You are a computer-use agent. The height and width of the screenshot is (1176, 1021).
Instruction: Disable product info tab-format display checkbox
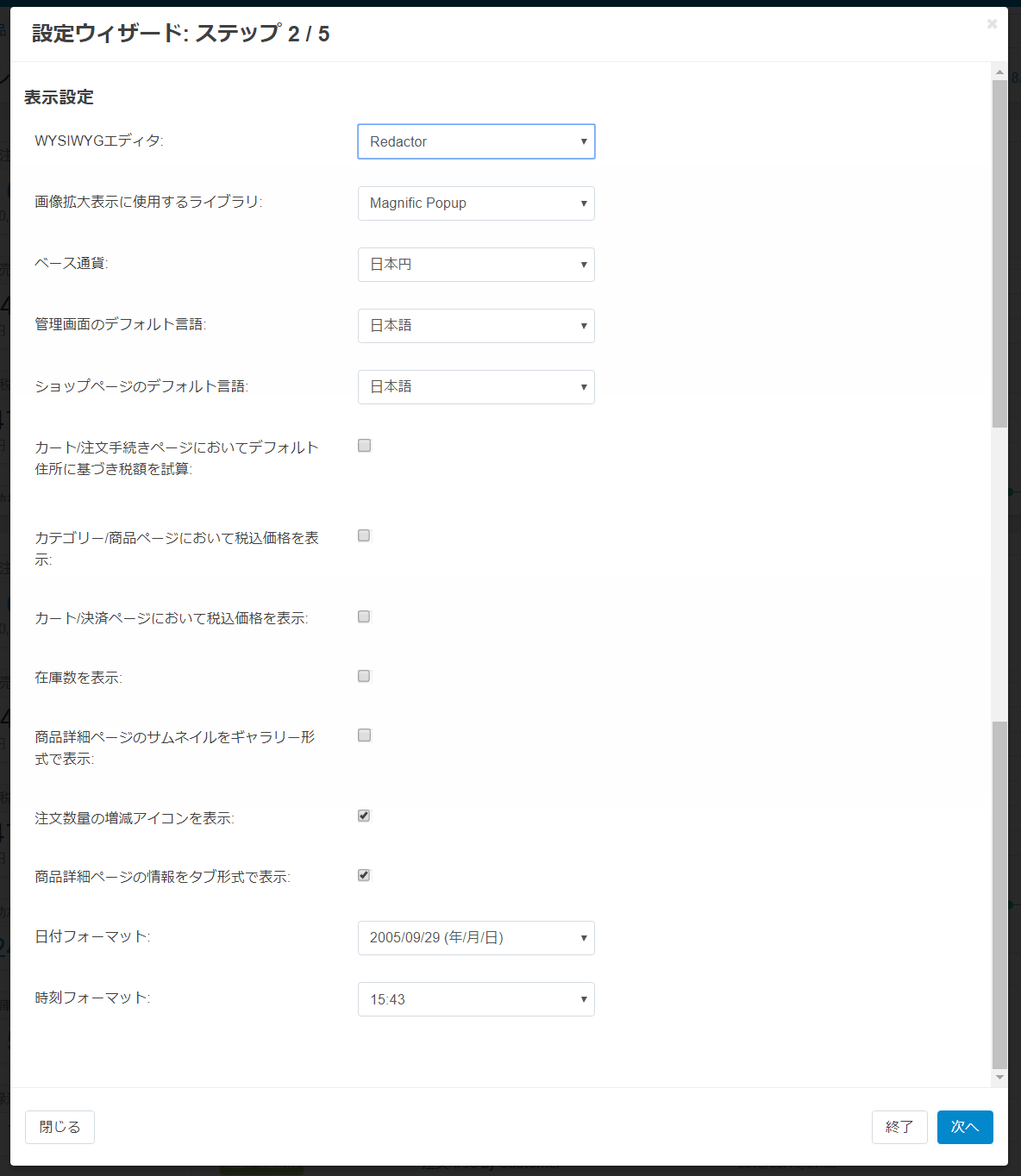pos(364,875)
